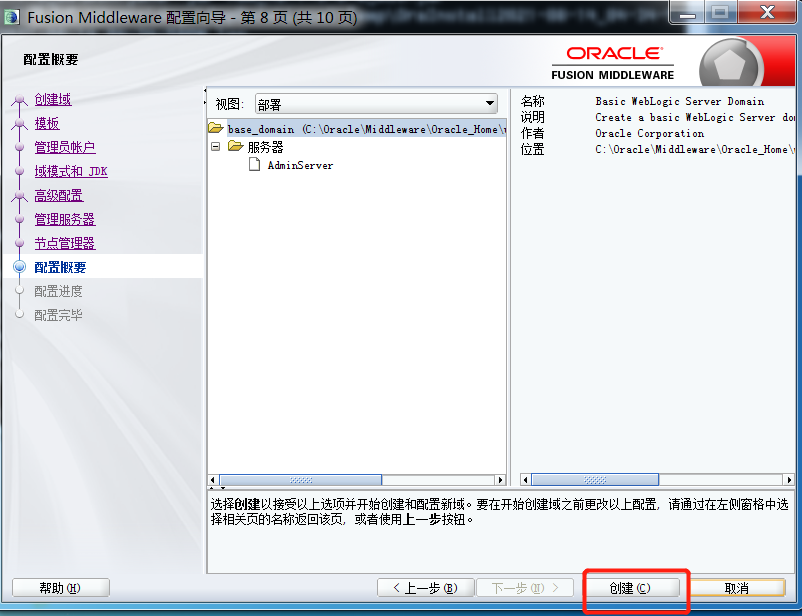Viewport: 802px width, 616px height.
Task: Click details panel right scroll arrow
Action: point(789,480)
